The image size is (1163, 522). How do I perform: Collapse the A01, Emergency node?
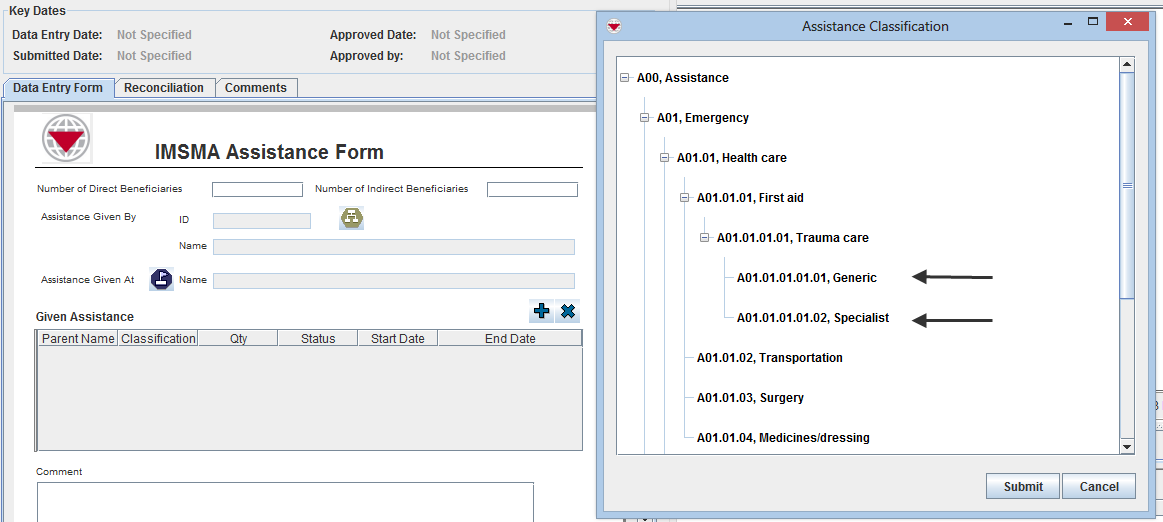[x=645, y=118]
